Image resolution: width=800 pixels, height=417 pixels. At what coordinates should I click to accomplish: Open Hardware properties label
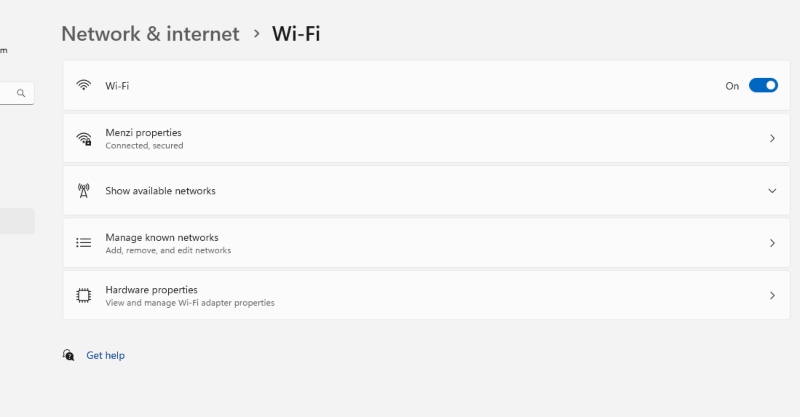pyautogui.click(x=151, y=290)
